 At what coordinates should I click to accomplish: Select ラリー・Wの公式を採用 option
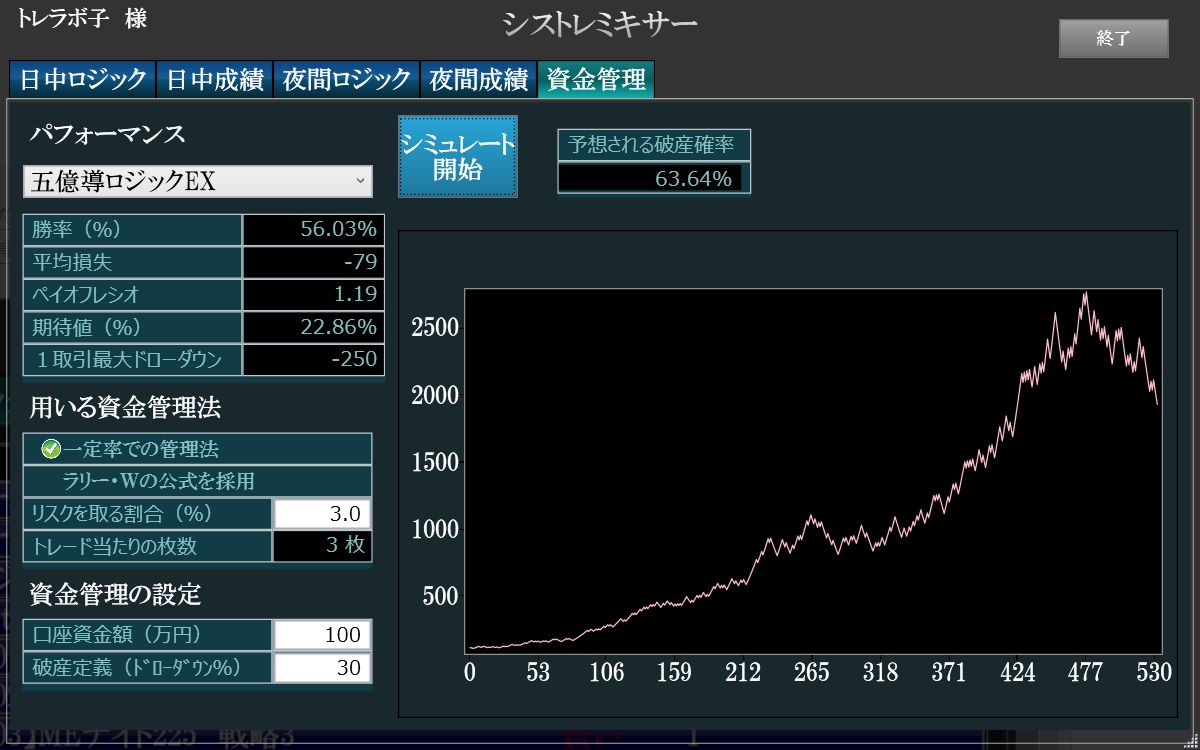click(197, 481)
